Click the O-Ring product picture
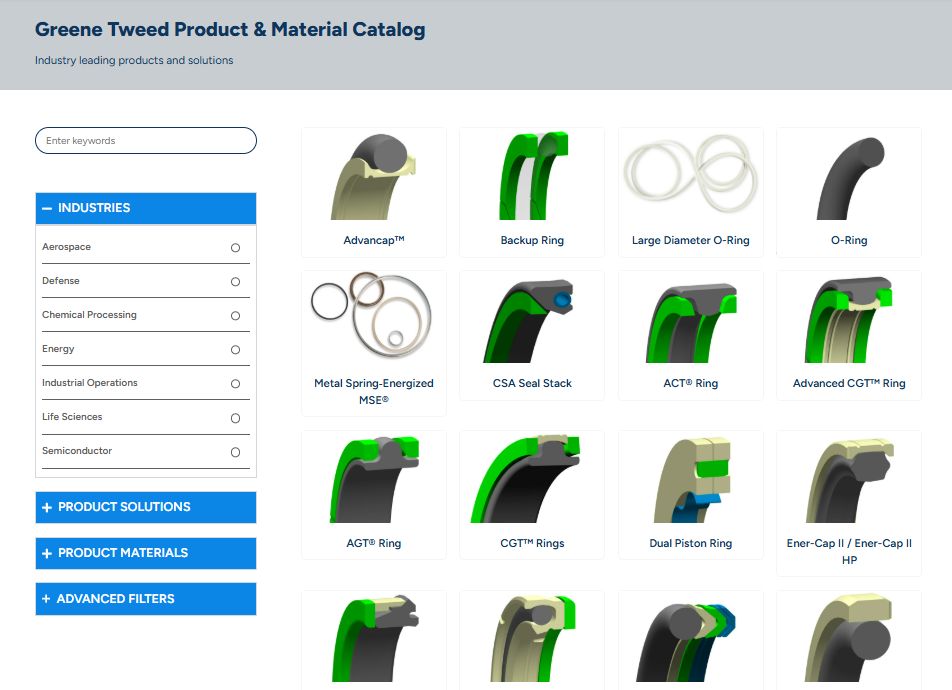This screenshot has height=690, width=952. point(848,178)
